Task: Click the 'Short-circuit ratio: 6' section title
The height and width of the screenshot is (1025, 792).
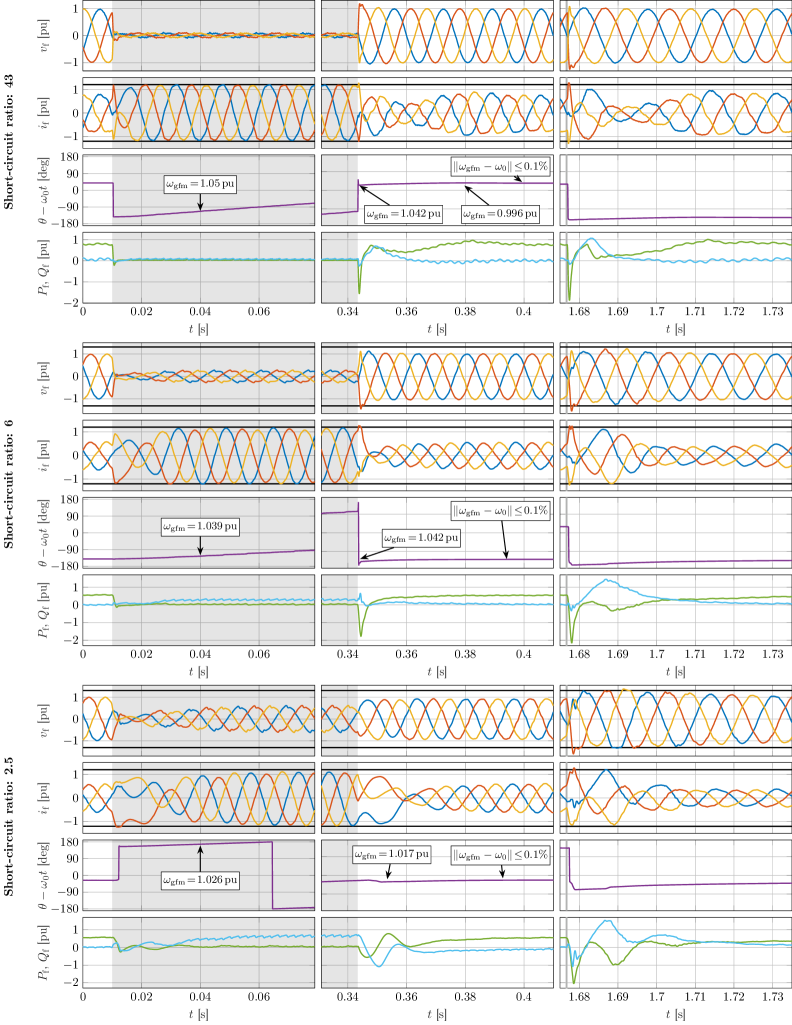Action: pos(8,484)
